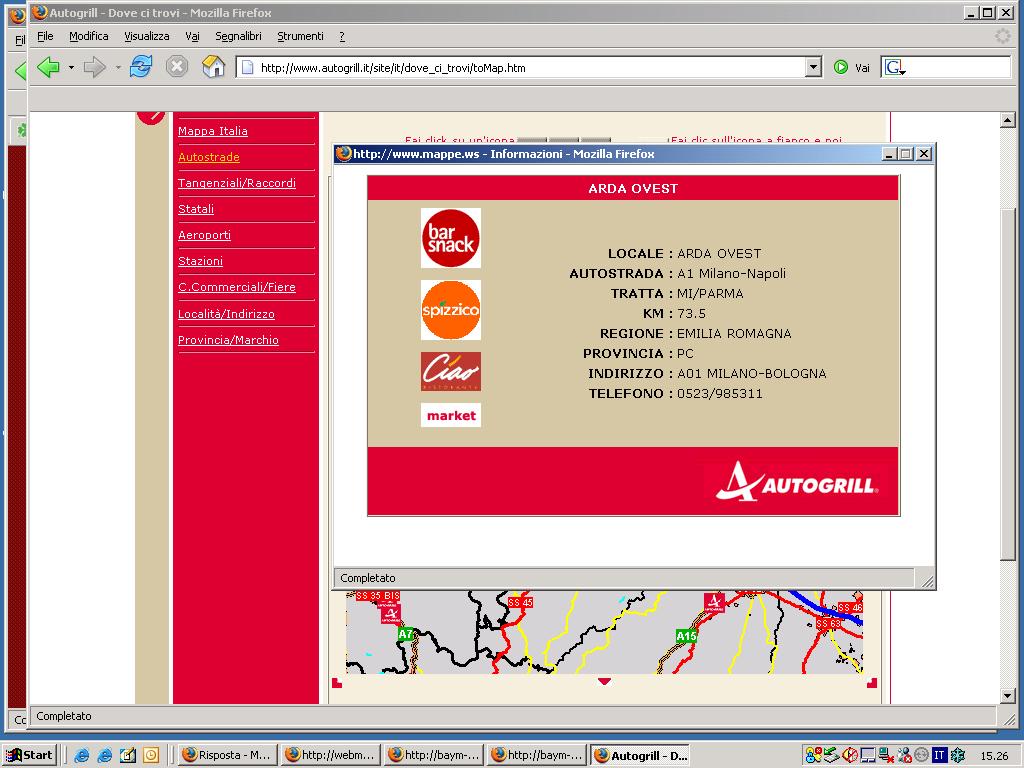Screen dimensions: 1024x768
Task: Open the Visualizza menu
Action: (147, 36)
